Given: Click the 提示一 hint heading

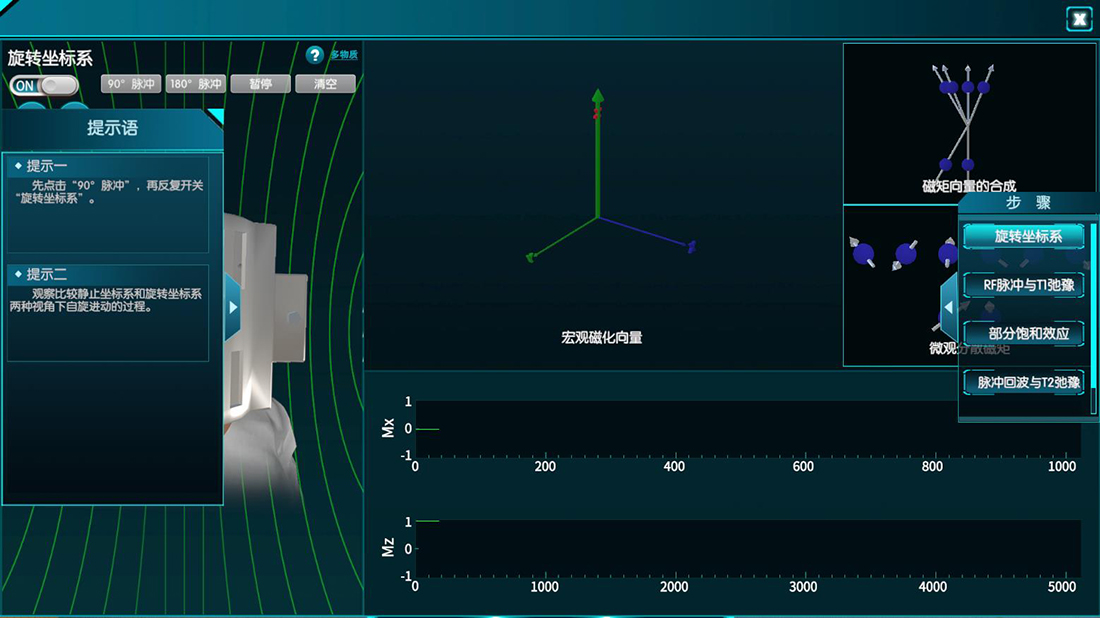Looking at the screenshot, I should (47, 166).
